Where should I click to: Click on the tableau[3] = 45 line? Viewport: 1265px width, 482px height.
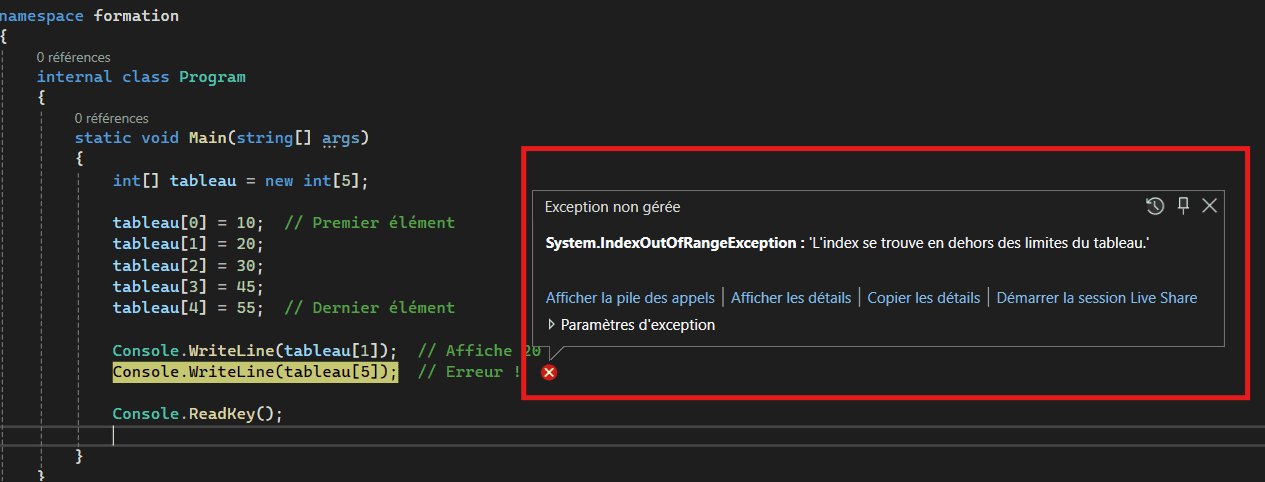[x=188, y=287]
